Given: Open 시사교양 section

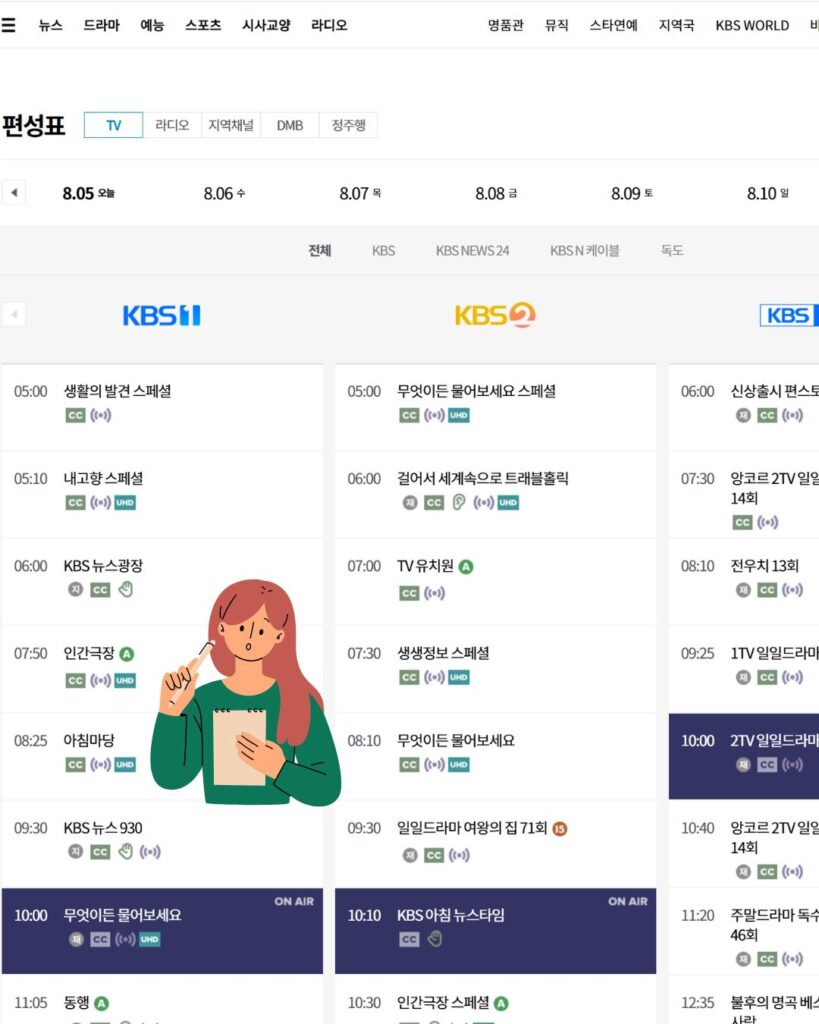Looking at the screenshot, I should (266, 25).
